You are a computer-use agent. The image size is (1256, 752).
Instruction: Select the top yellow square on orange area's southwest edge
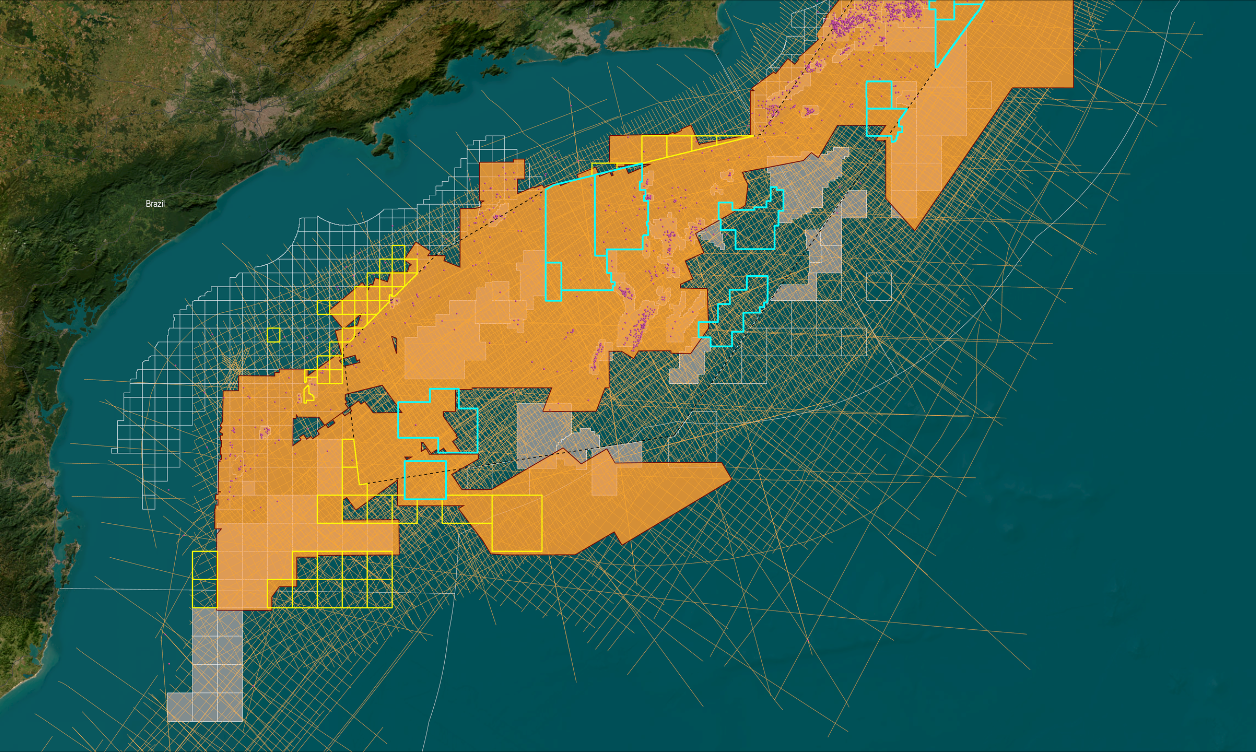point(204,564)
